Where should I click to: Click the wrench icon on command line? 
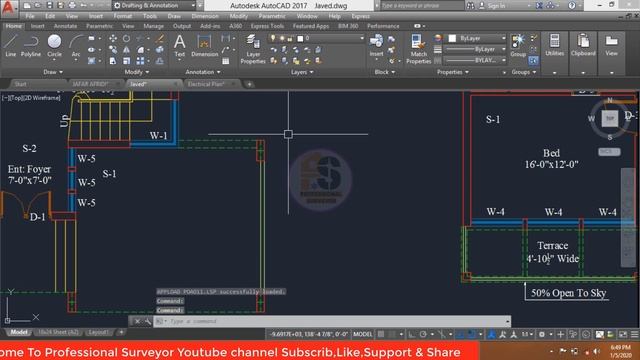148,321
